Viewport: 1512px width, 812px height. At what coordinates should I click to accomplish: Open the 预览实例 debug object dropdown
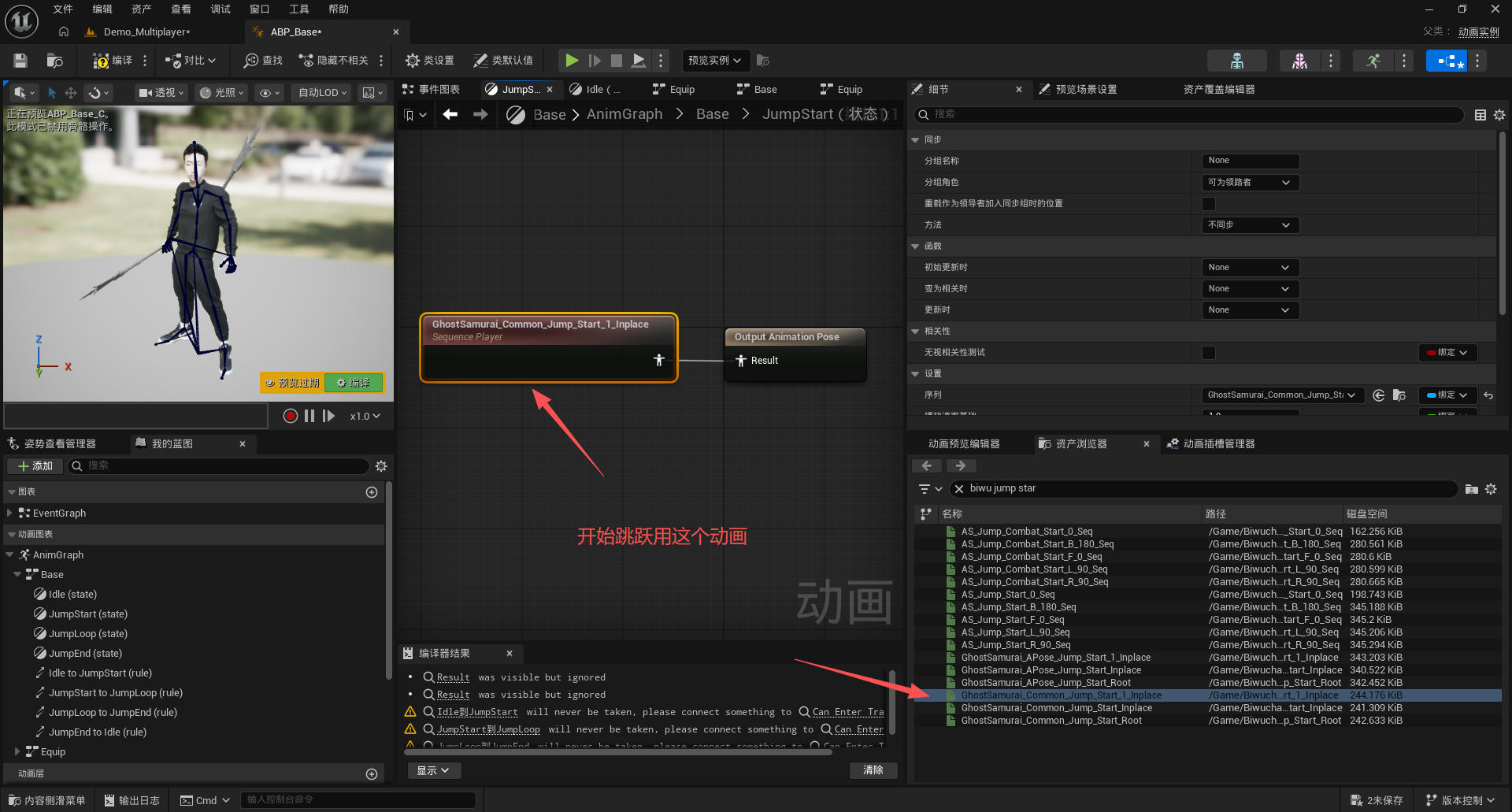pyautogui.click(x=714, y=61)
